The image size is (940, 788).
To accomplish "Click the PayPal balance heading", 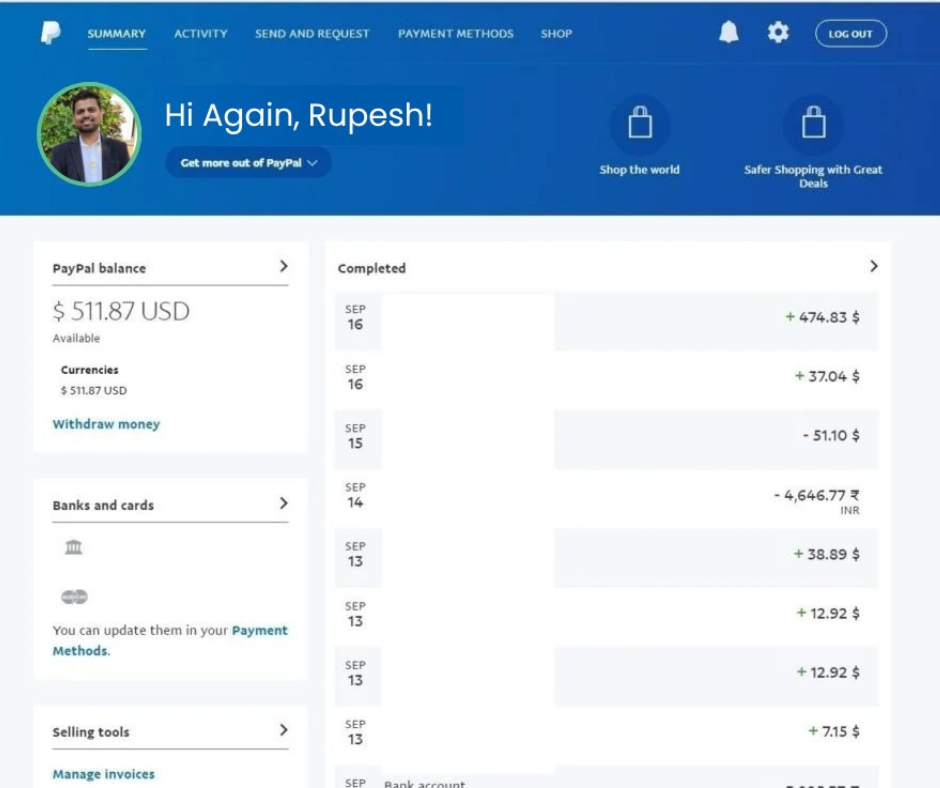I will (99, 268).
